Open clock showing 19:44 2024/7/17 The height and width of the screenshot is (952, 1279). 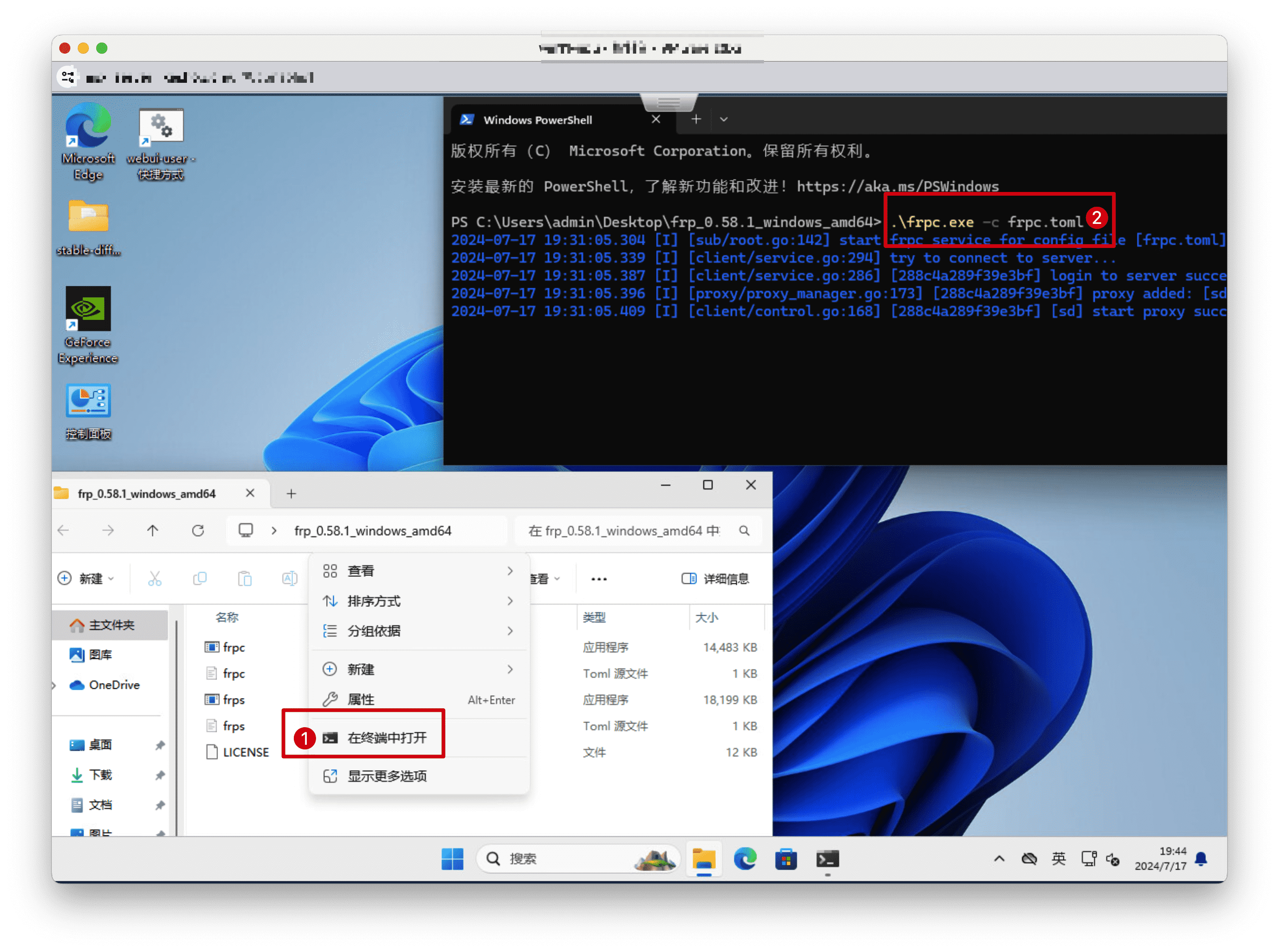pyautogui.click(x=1160, y=858)
